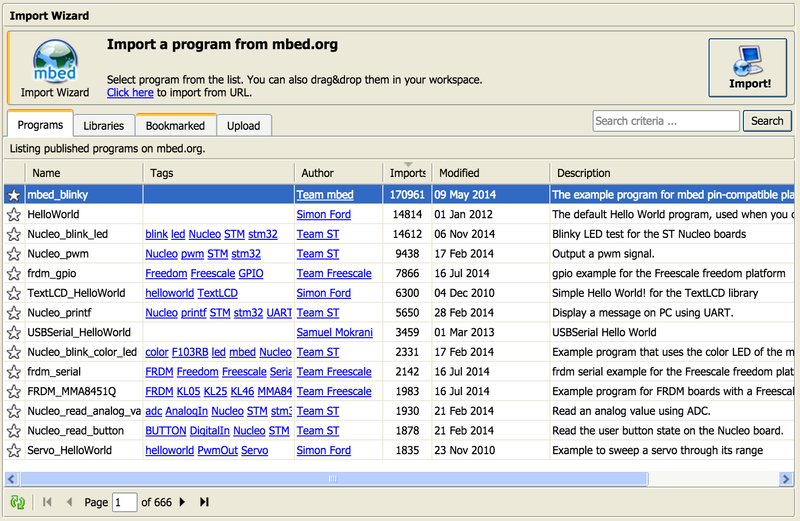Select the frdm_gpio program name

(52, 274)
